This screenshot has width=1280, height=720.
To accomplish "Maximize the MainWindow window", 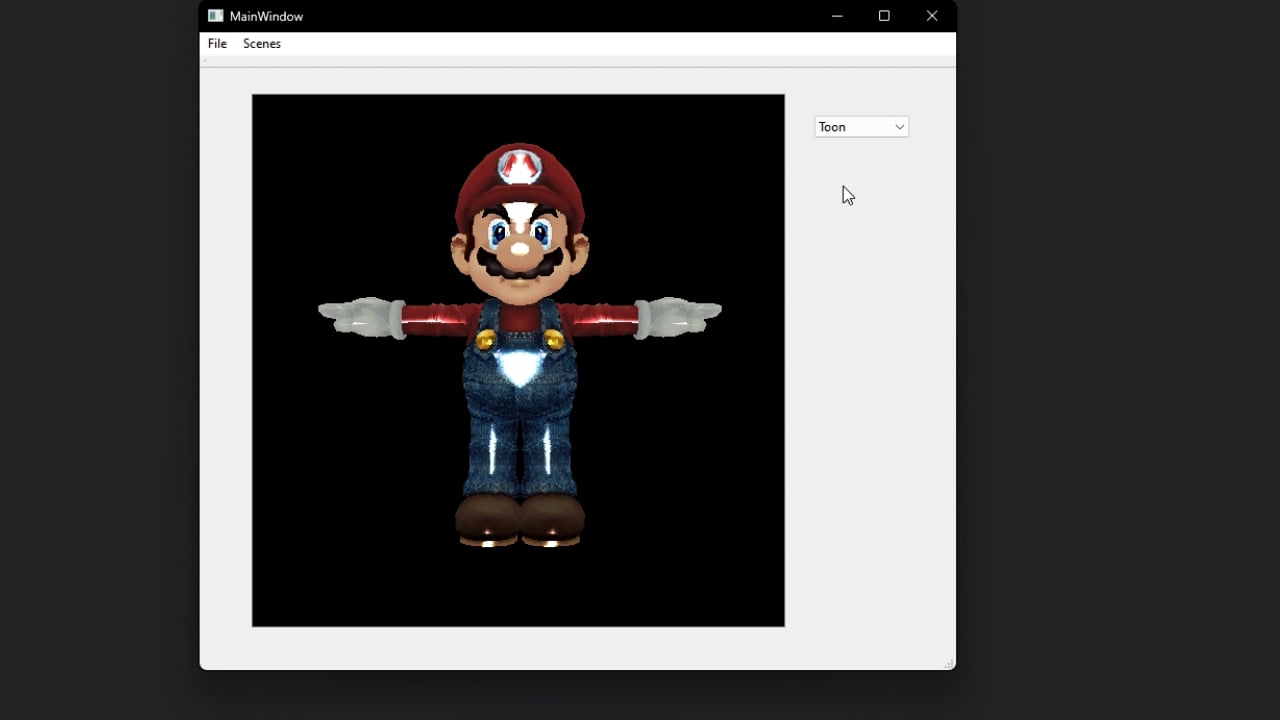I will point(884,16).
